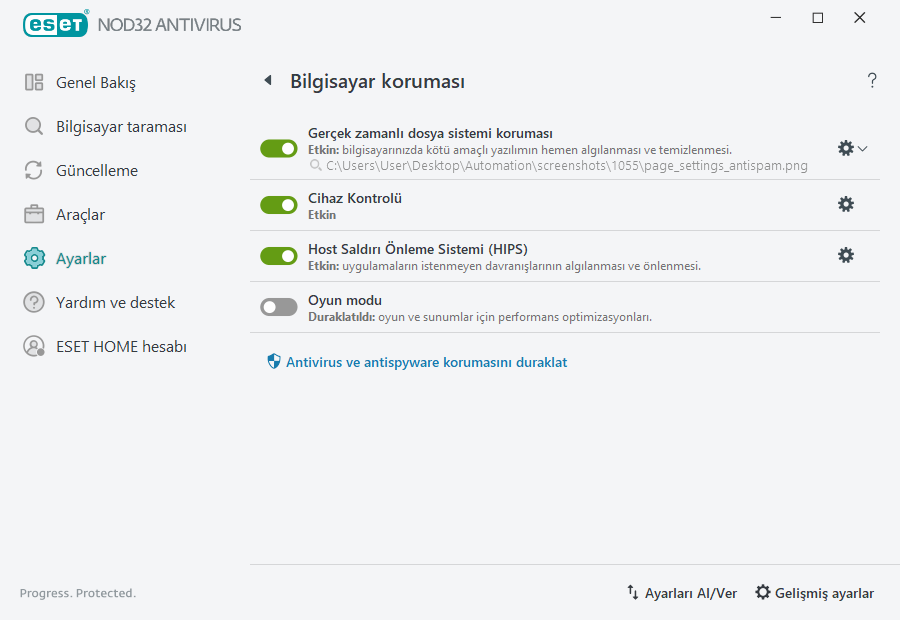Viewport: 900px width, 620px height.
Task: Disable Gerçek zamanlı dosya sistemi koruması
Action: click(x=279, y=148)
